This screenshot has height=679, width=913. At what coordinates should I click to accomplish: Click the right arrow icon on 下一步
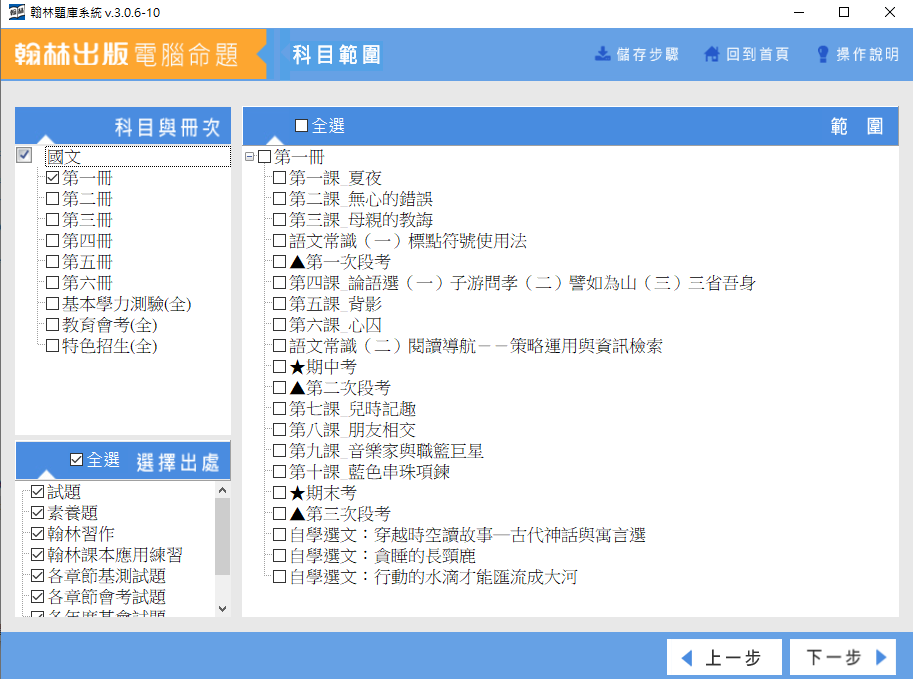pos(881,658)
